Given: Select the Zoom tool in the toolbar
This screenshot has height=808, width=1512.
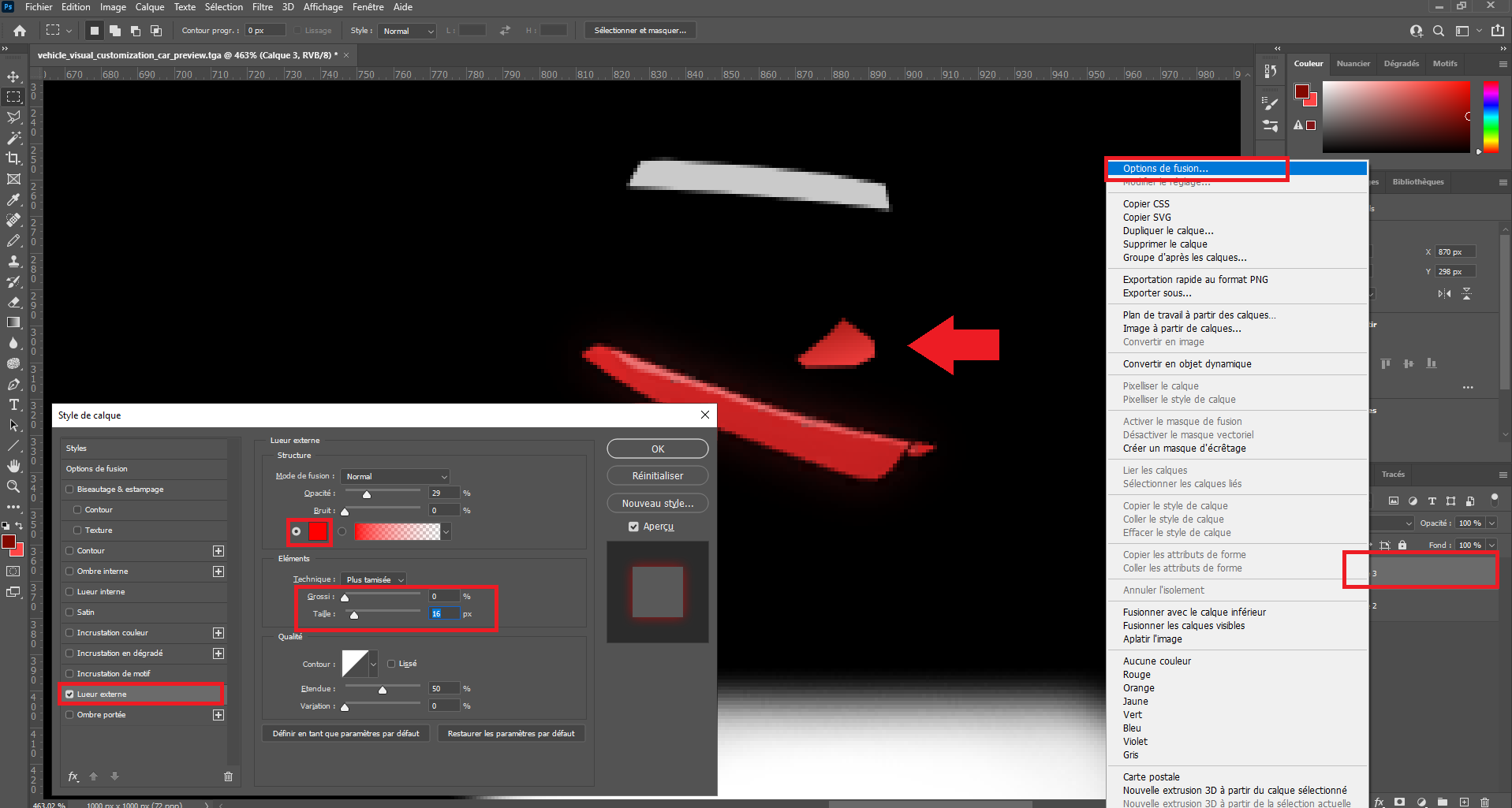Looking at the screenshot, I should 13,486.
